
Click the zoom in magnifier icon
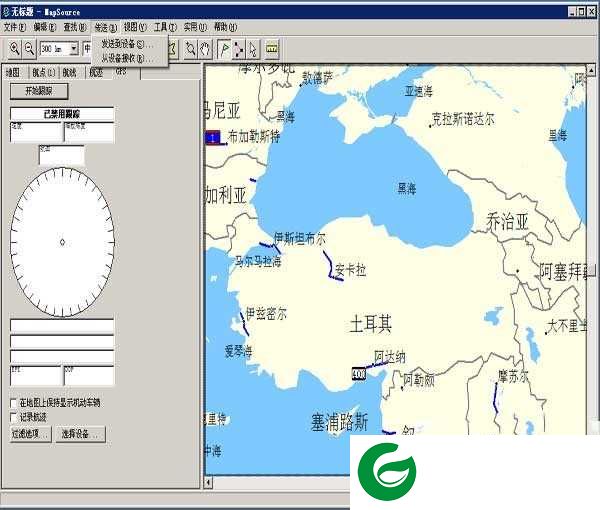point(15,49)
